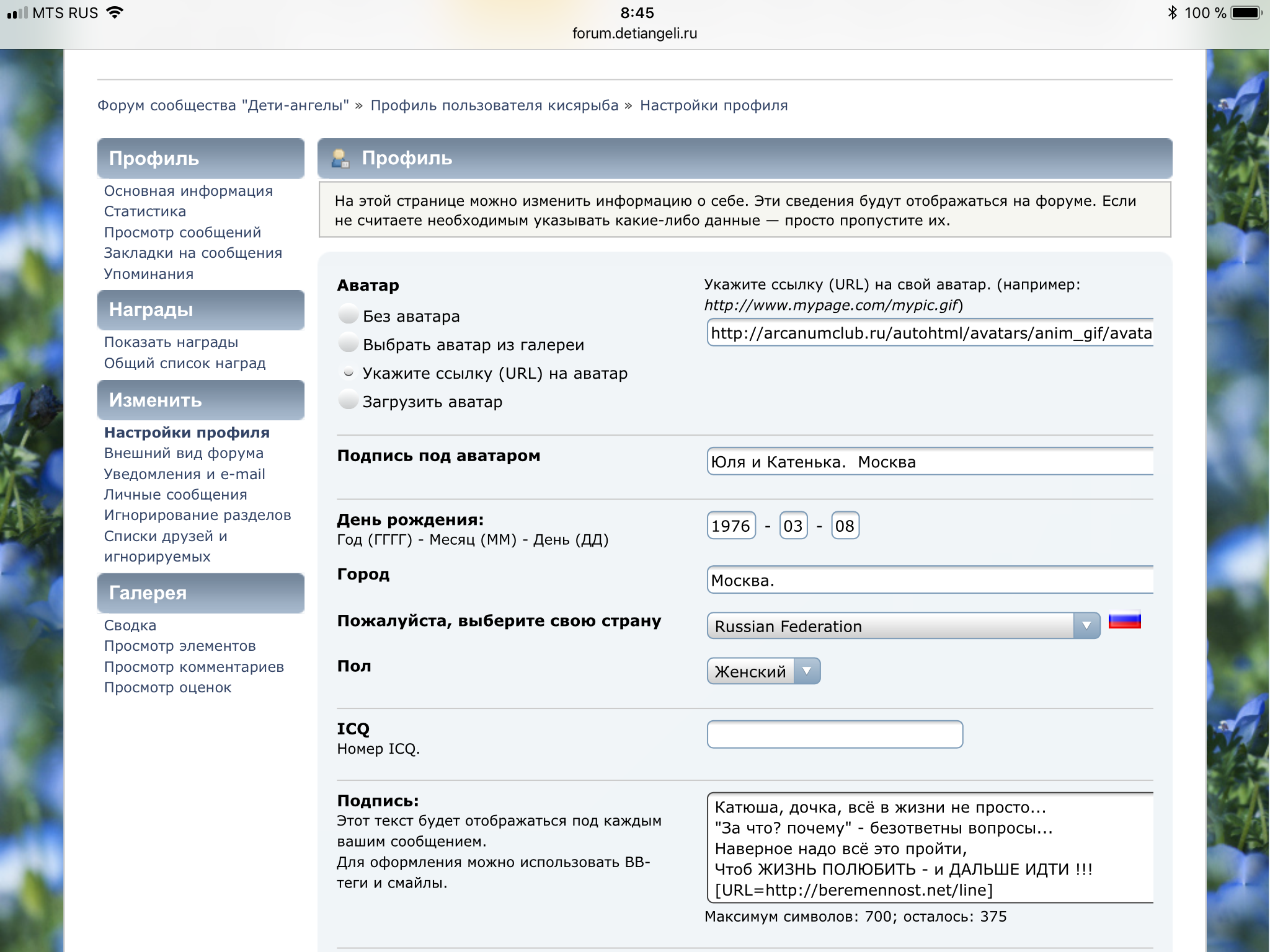Tap the Wi-Fi signal icon
The image size is (1270, 952).
point(115,13)
